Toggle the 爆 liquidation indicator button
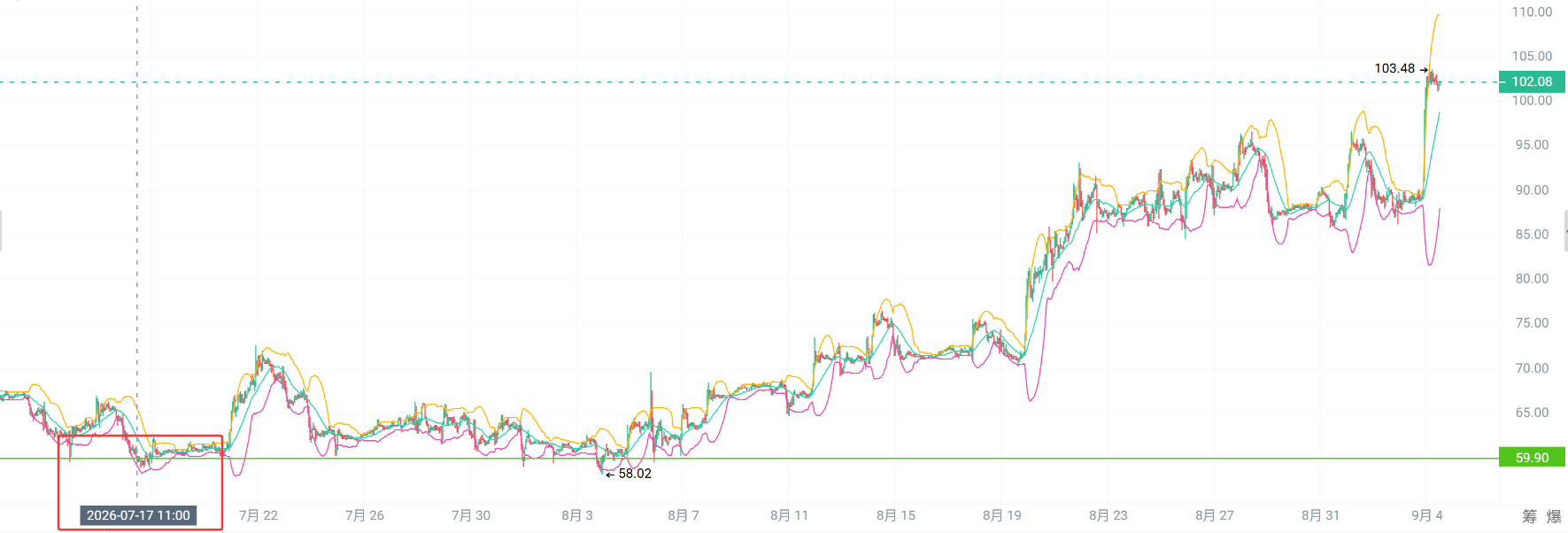Viewport: 1568px width, 533px height. point(1554,515)
